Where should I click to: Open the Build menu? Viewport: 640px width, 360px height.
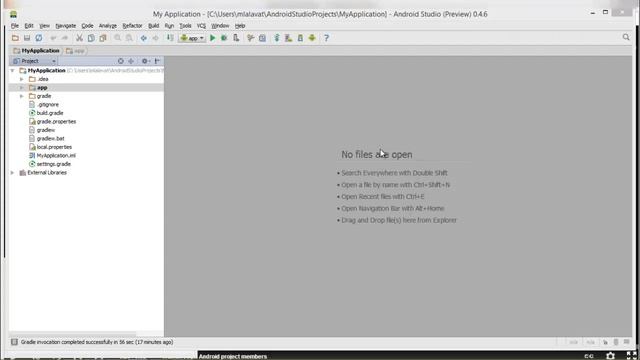153,26
